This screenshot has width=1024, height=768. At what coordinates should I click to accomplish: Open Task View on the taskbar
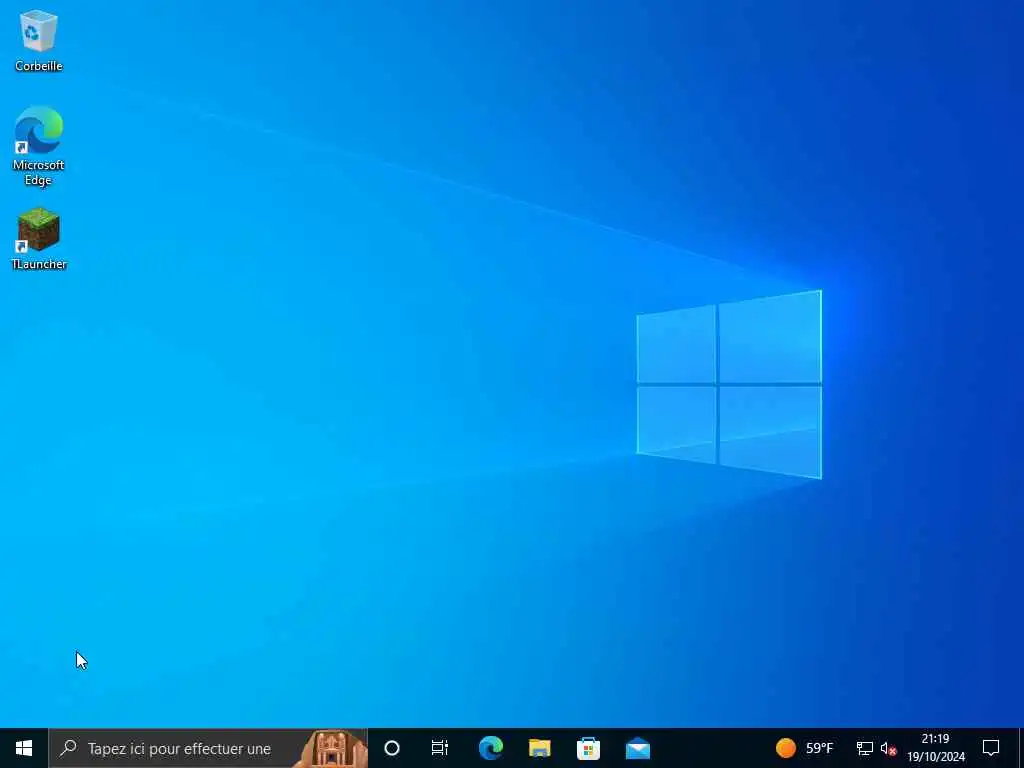pyautogui.click(x=440, y=748)
